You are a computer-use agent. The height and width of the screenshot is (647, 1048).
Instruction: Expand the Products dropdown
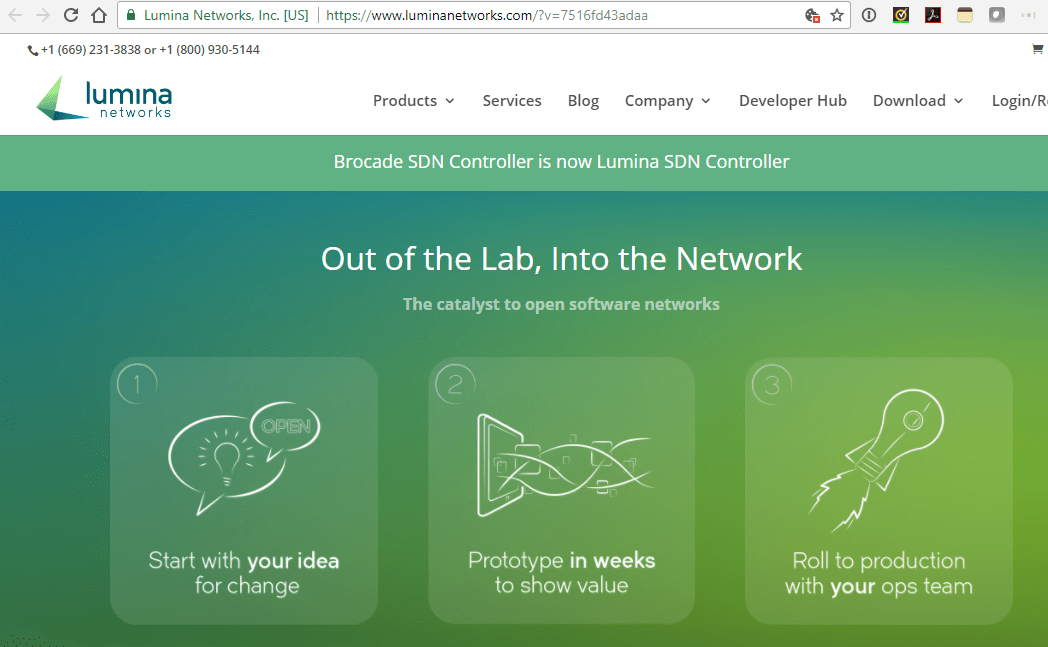coord(406,100)
